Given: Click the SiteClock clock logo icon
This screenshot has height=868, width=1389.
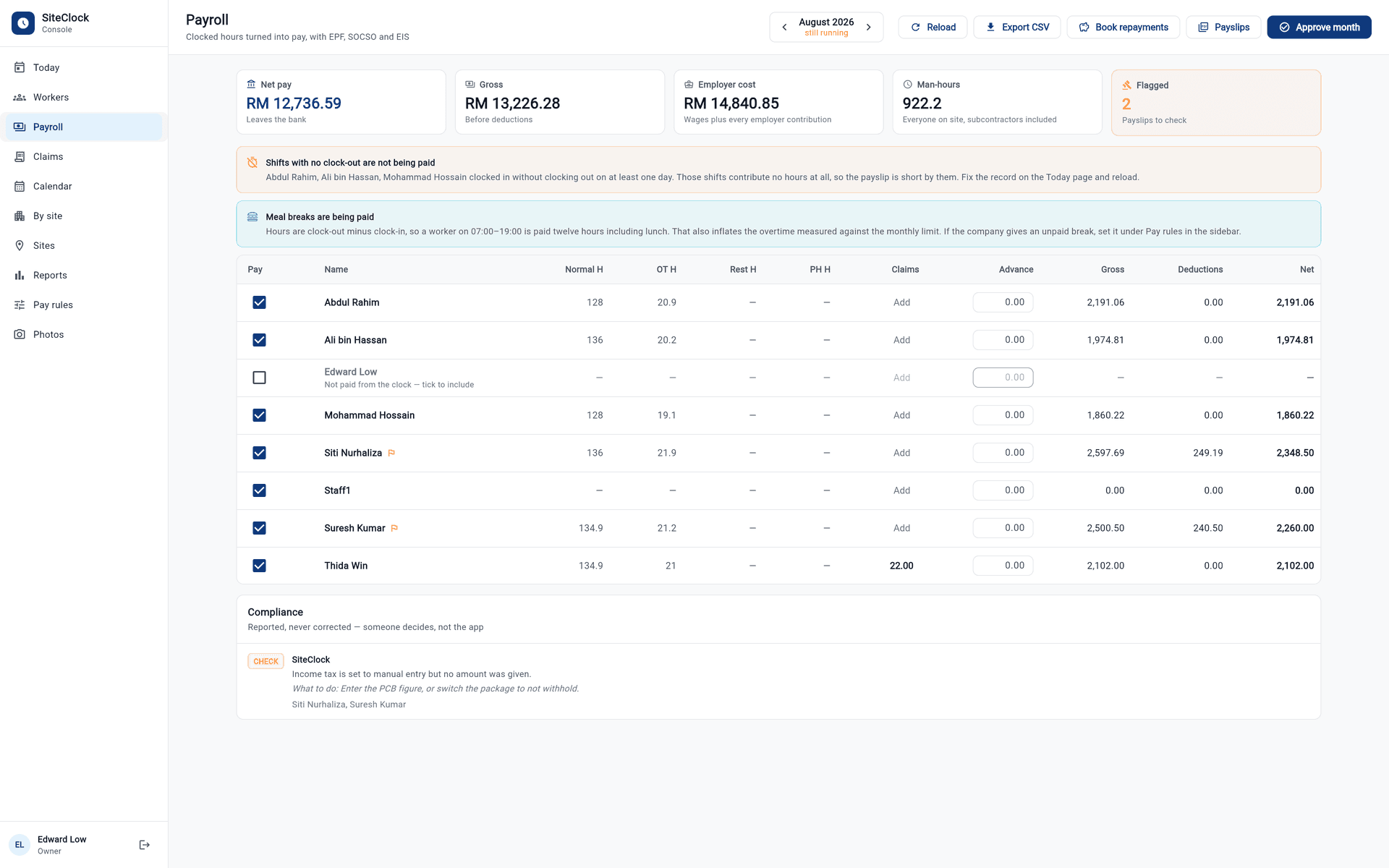Looking at the screenshot, I should point(23,23).
